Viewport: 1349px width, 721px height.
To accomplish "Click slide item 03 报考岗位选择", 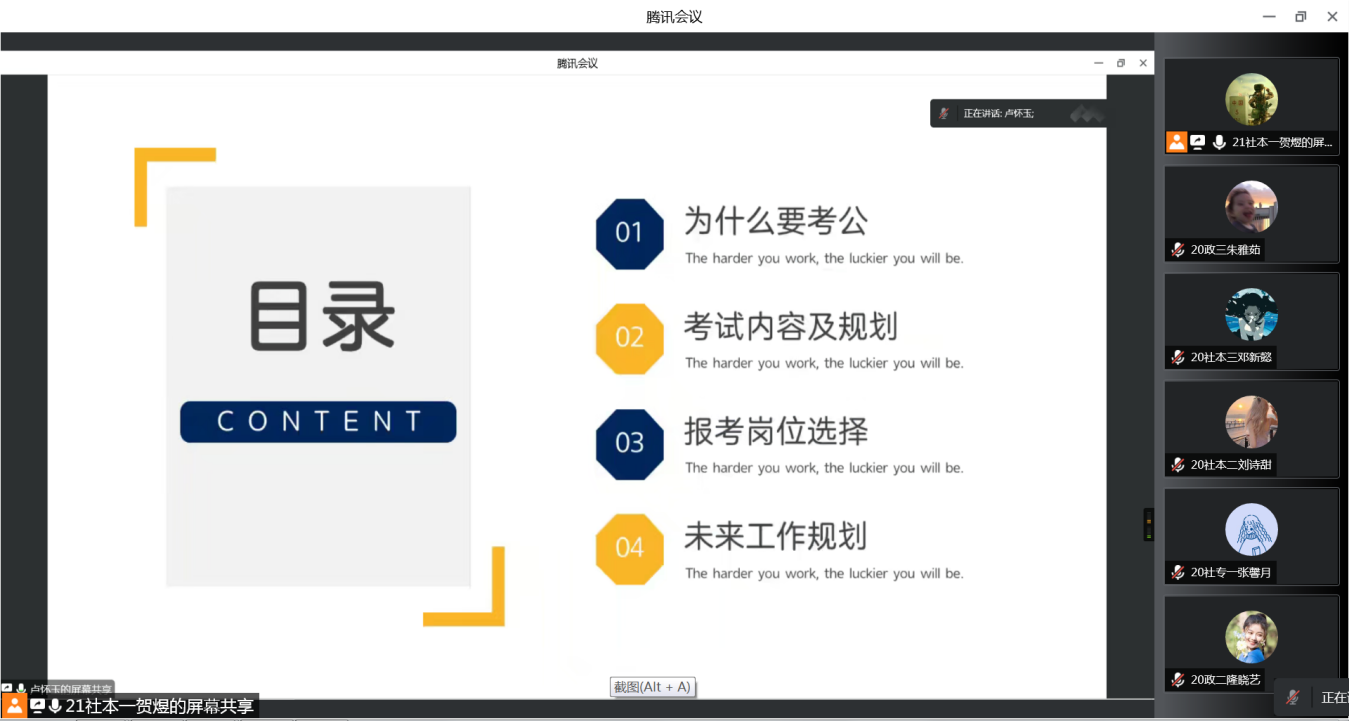I will pos(775,431).
